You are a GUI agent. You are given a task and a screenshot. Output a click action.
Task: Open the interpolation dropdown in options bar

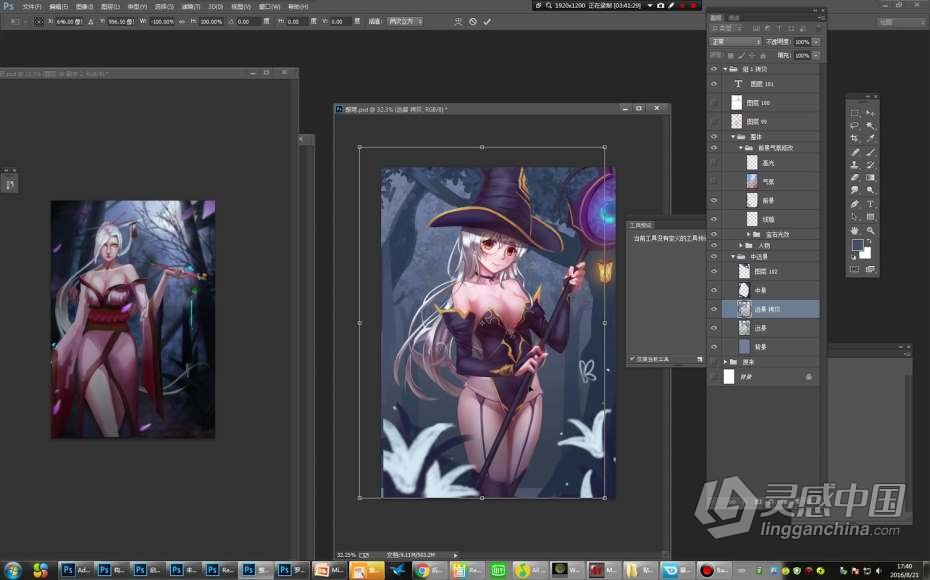405,21
